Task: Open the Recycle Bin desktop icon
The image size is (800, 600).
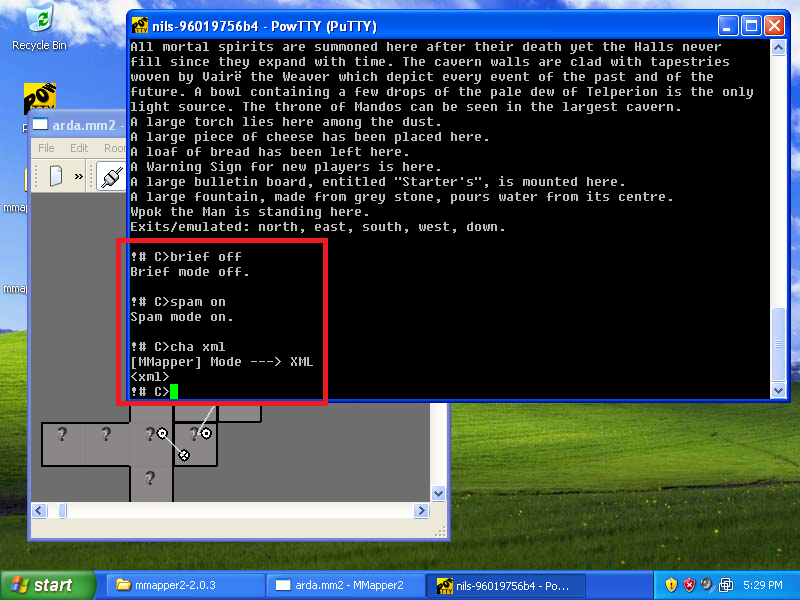Action: coord(40,27)
